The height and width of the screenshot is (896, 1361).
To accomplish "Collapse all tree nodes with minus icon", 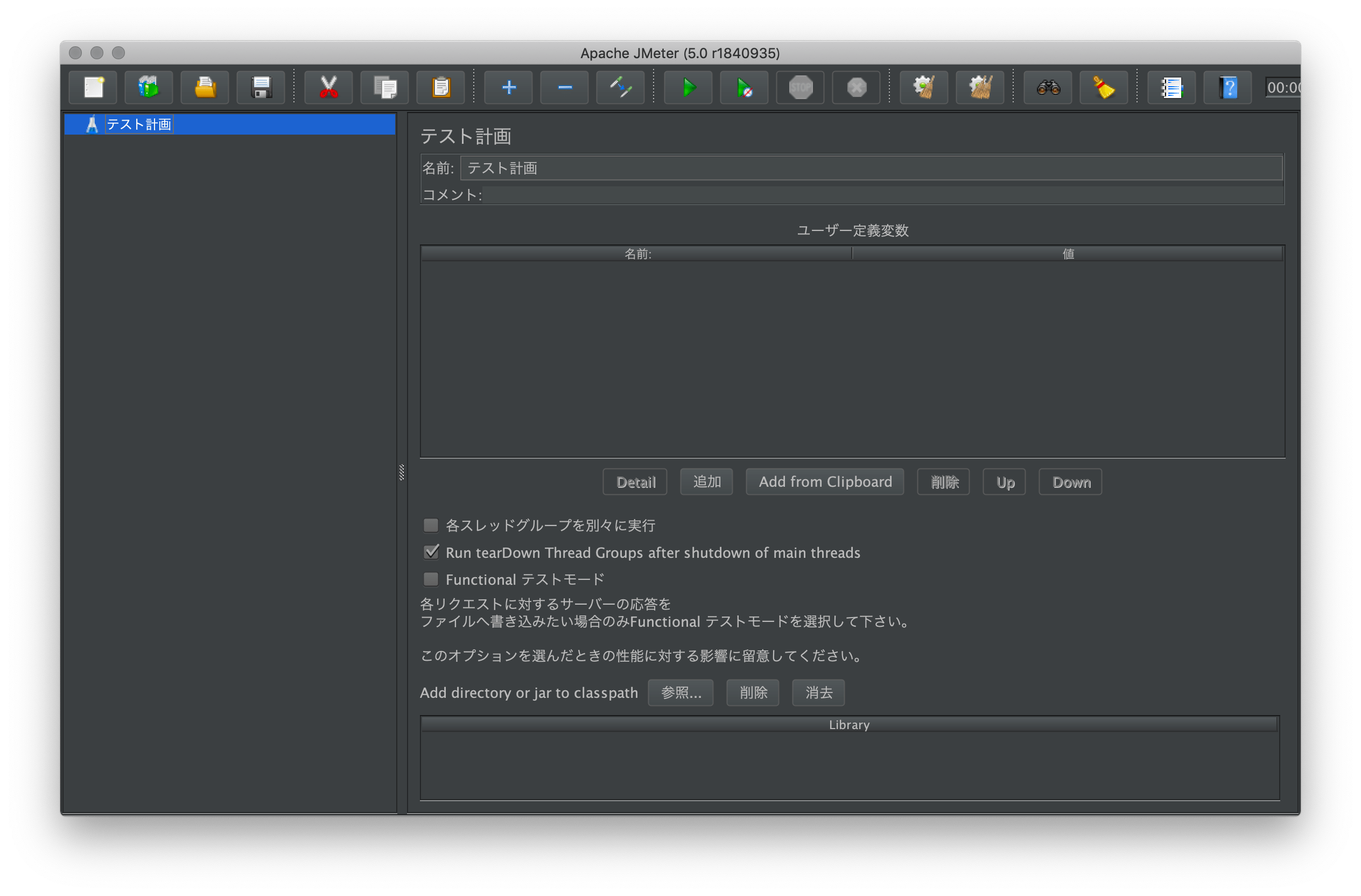I will click(x=564, y=87).
